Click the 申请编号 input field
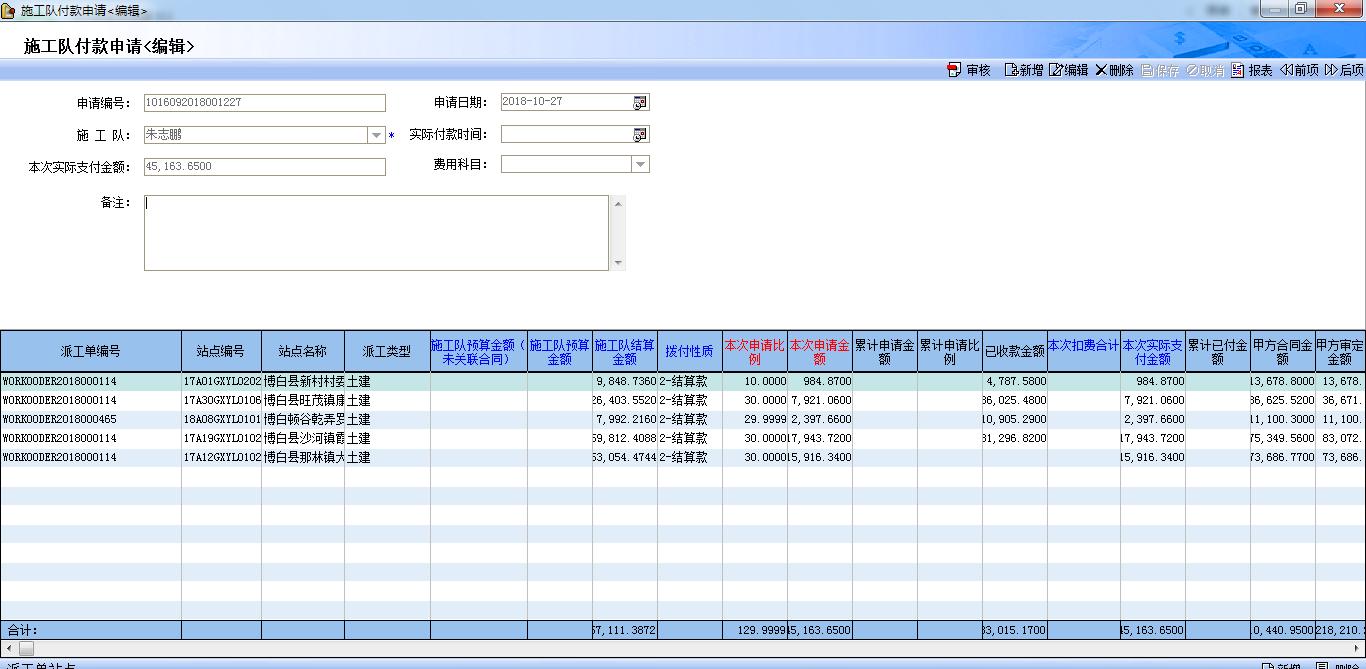Screen dimensions: 1366x669 point(264,103)
